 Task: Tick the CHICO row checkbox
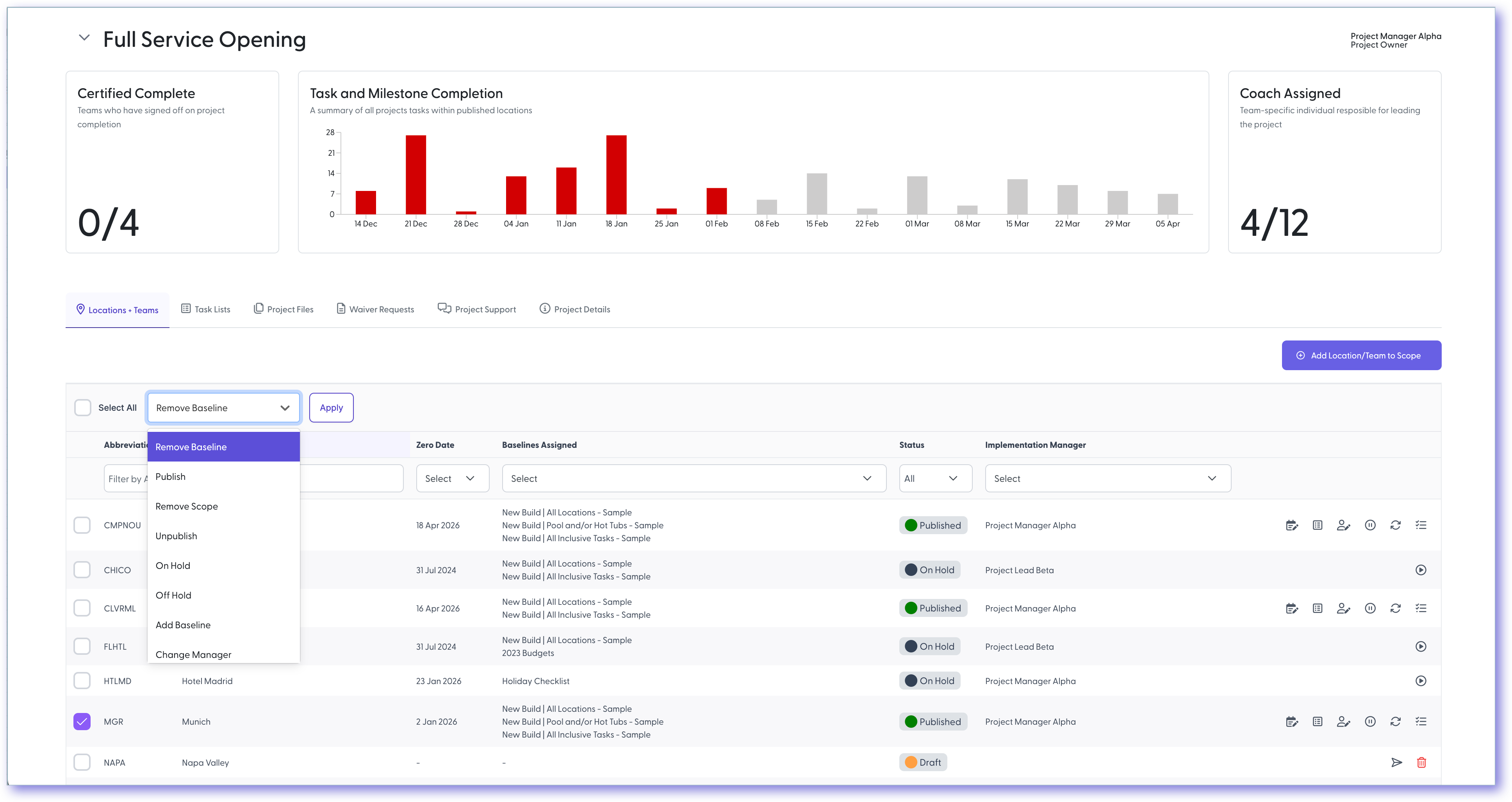[82, 570]
